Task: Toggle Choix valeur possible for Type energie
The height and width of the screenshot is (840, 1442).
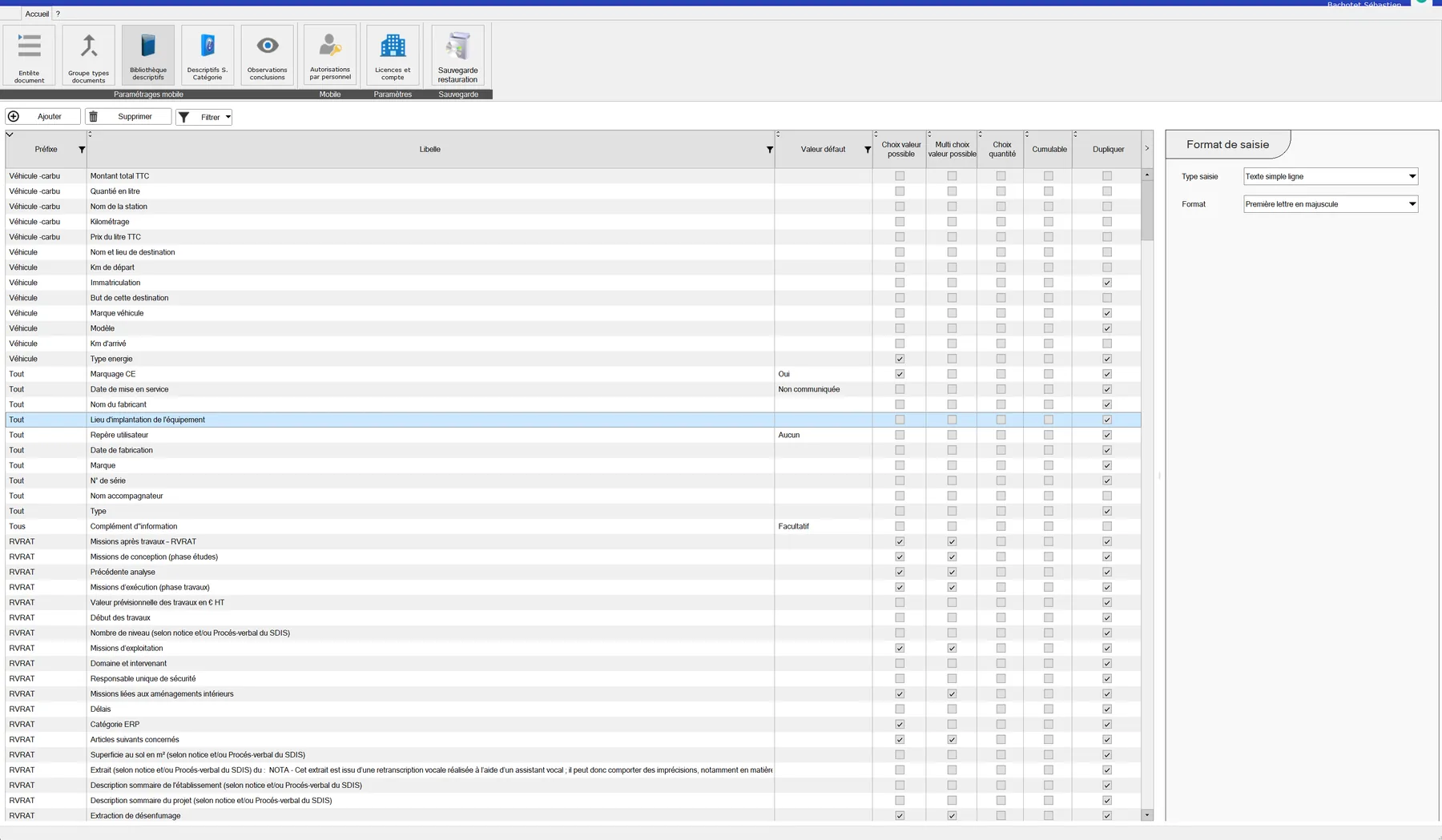Action: [900, 359]
